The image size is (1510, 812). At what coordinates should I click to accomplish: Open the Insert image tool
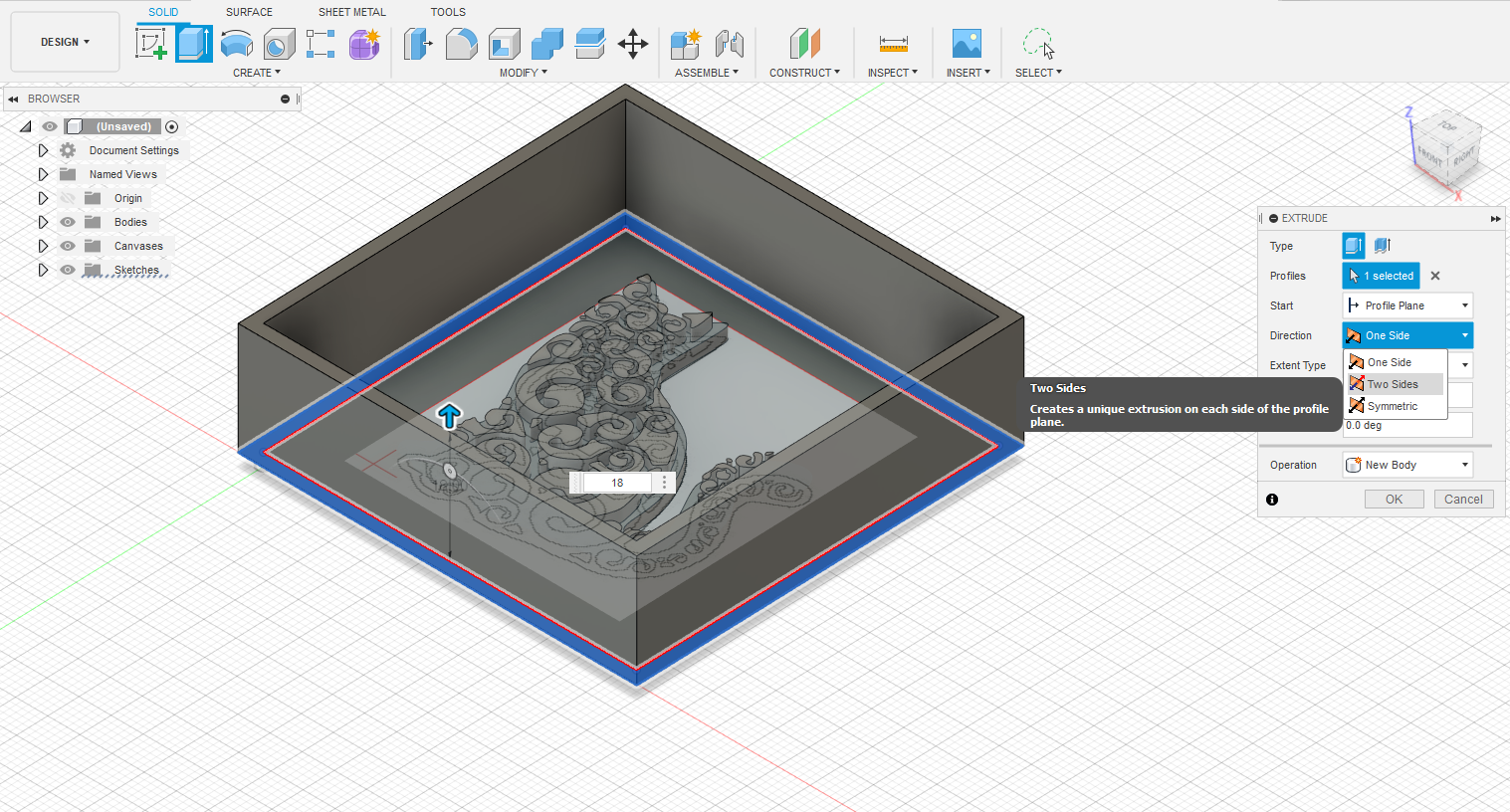point(967,44)
